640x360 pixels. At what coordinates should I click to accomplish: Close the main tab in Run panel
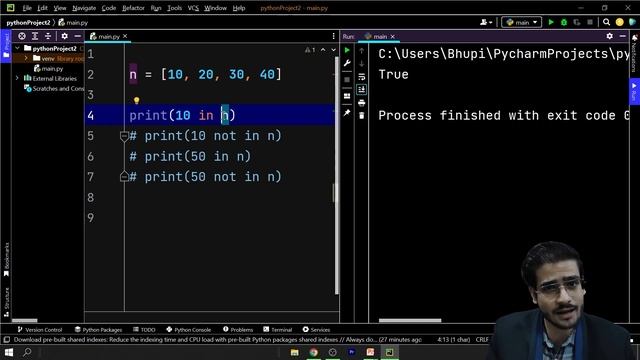pyautogui.click(x=393, y=37)
